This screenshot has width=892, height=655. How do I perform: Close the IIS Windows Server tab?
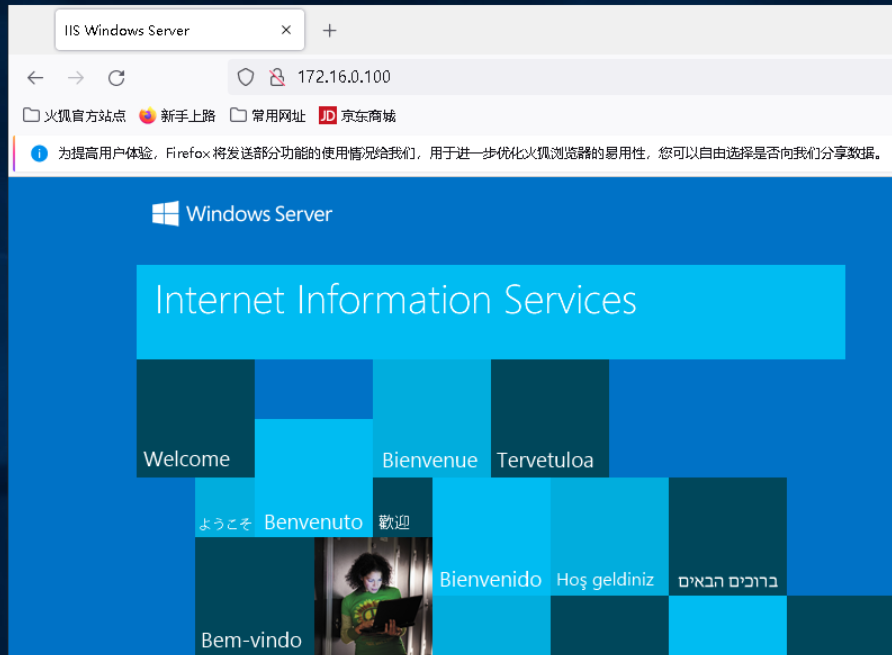click(x=286, y=30)
